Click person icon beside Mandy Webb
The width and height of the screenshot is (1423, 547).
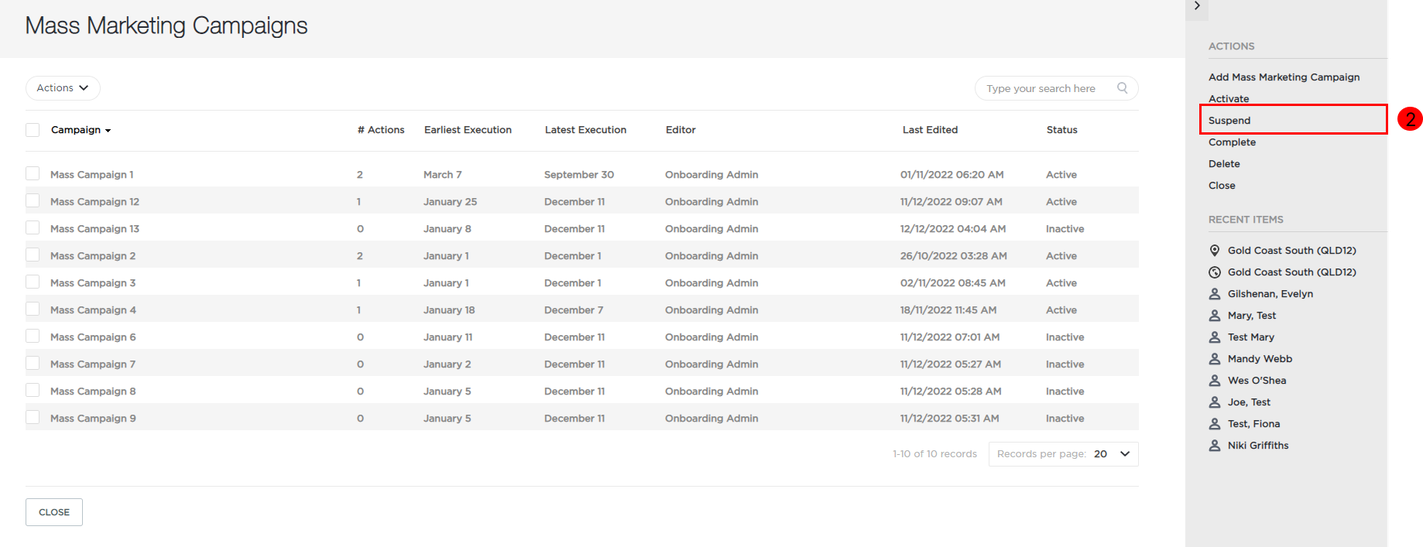click(x=1215, y=359)
